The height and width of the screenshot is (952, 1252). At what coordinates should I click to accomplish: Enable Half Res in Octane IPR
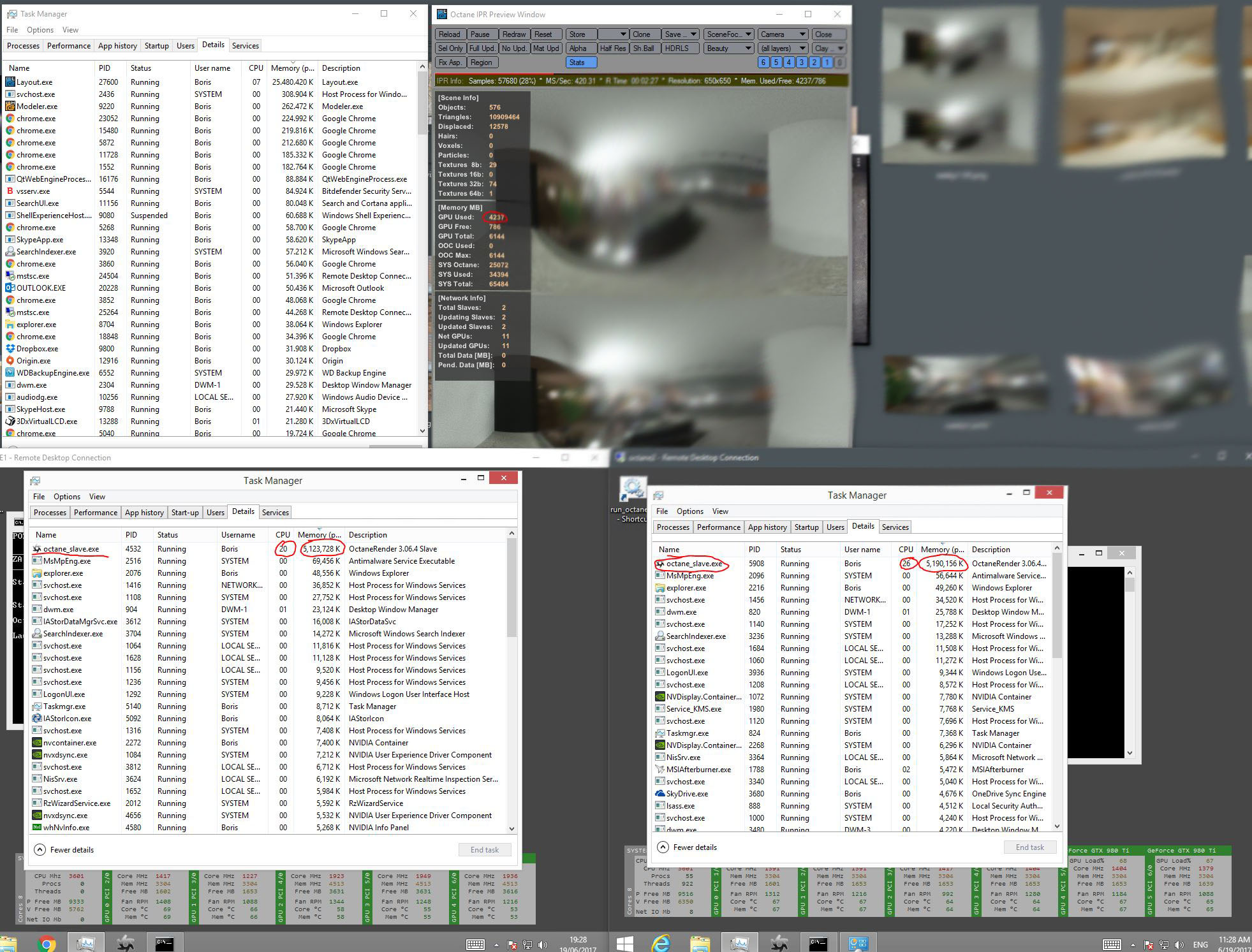(612, 48)
